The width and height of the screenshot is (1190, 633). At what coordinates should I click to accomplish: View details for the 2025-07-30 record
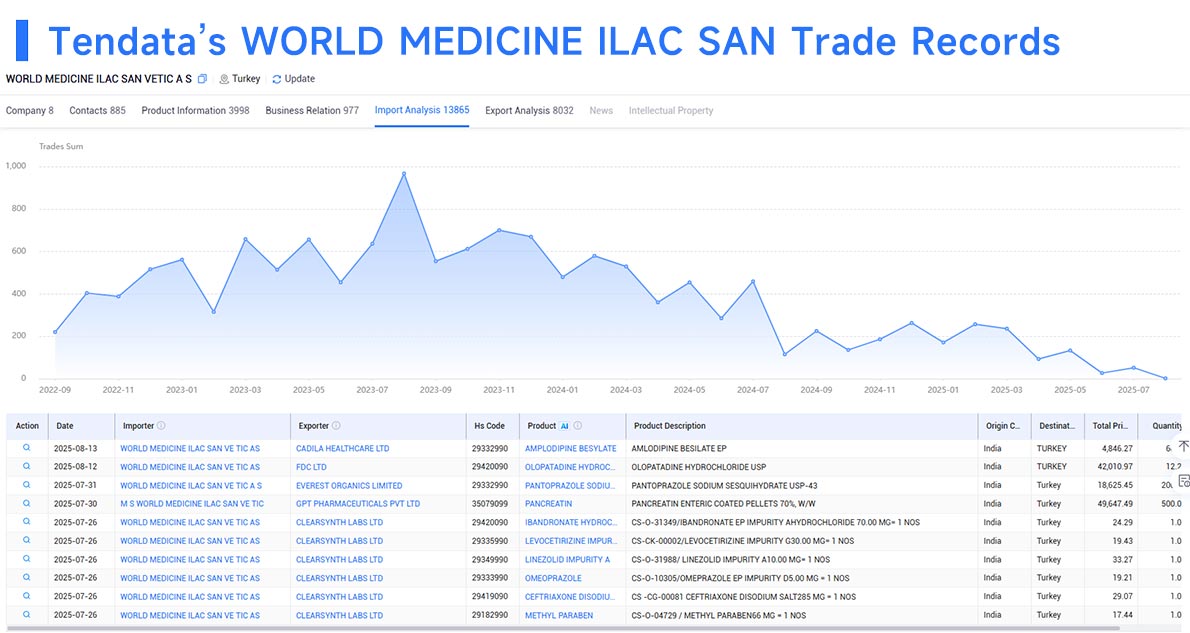pyautogui.click(x=27, y=503)
